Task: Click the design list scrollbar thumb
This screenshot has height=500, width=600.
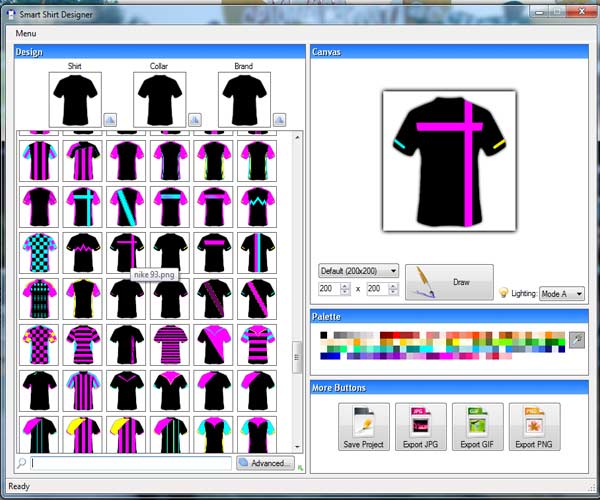Action: [x=297, y=357]
